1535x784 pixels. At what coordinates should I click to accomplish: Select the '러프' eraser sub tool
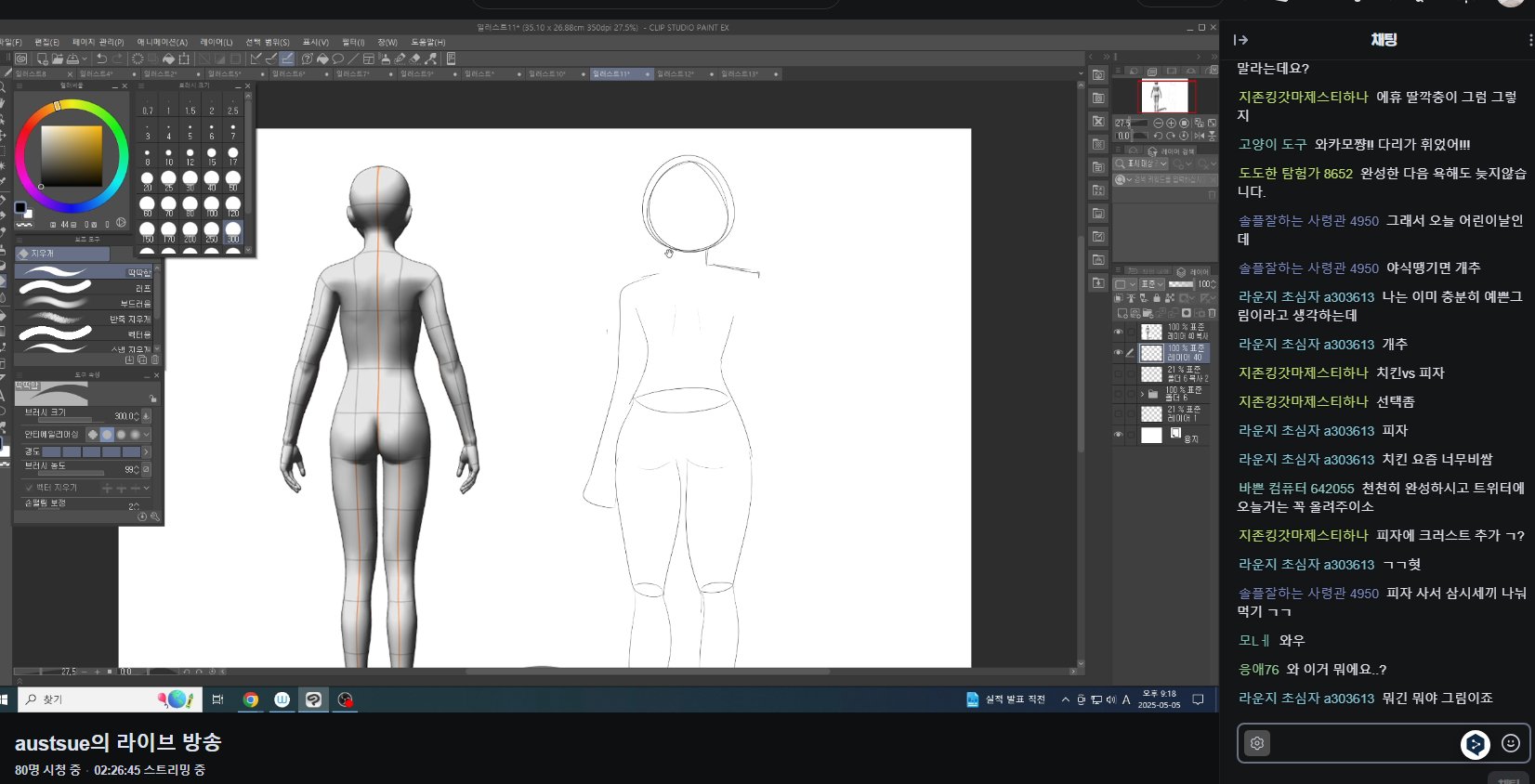(x=84, y=288)
